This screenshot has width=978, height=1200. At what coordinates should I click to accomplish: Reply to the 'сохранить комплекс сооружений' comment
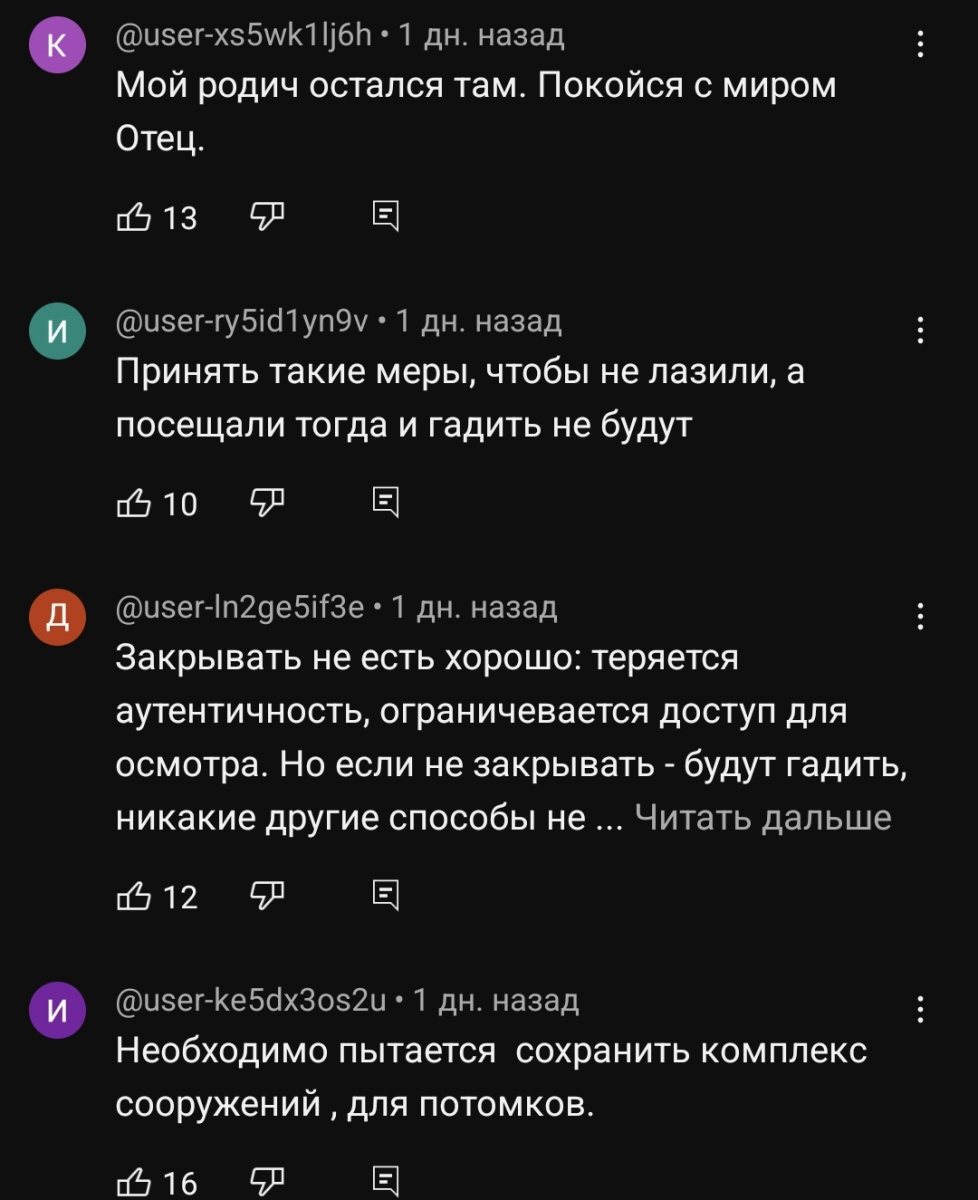point(385,1182)
